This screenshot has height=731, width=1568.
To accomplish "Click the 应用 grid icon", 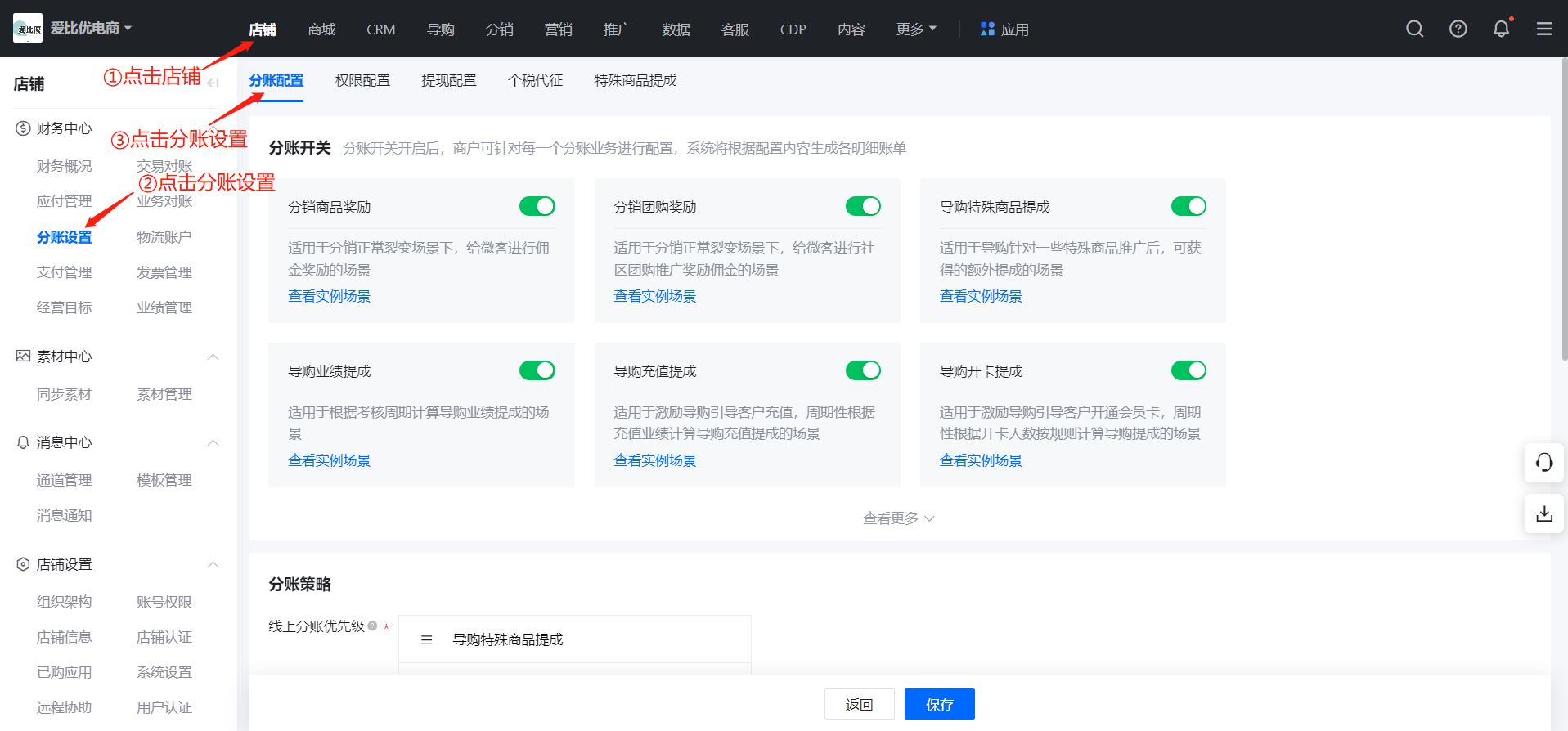I will click(x=987, y=29).
